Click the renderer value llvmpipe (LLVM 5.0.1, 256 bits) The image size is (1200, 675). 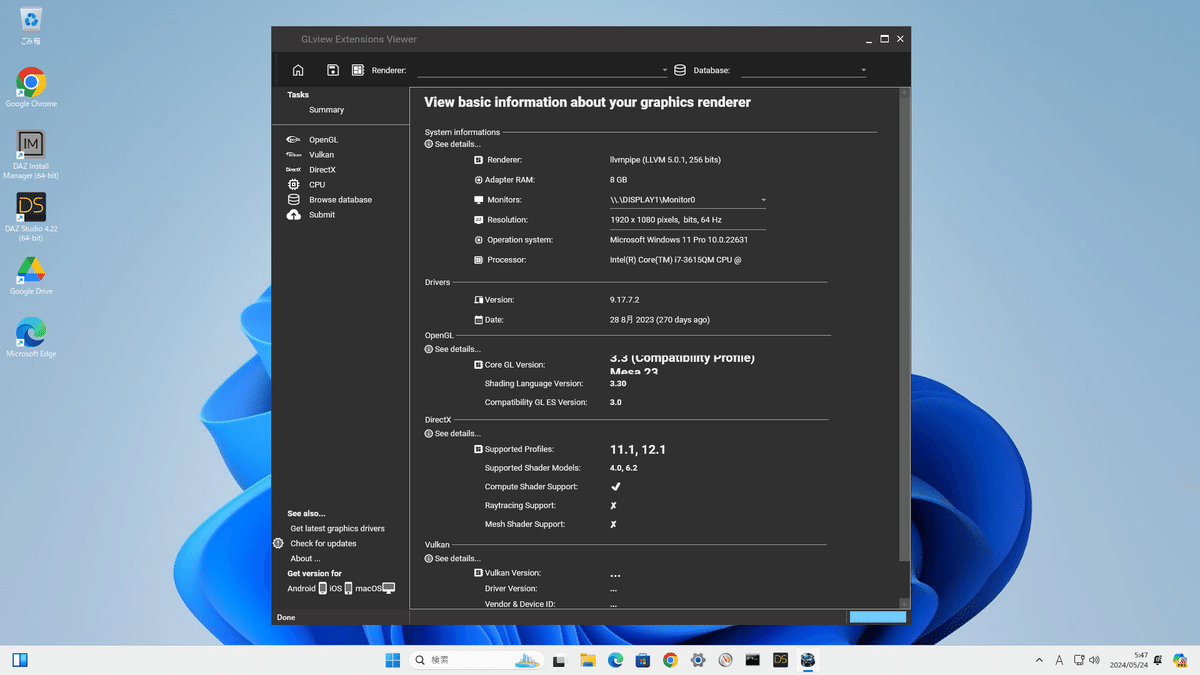coord(665,160)
